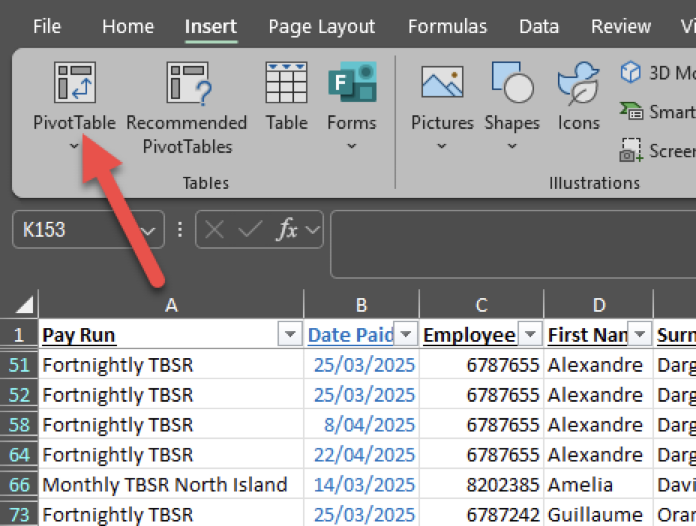This screenshot has width=696, height=526.
Task: Click the 3D Models icon
Action: (x=631, y=73)
